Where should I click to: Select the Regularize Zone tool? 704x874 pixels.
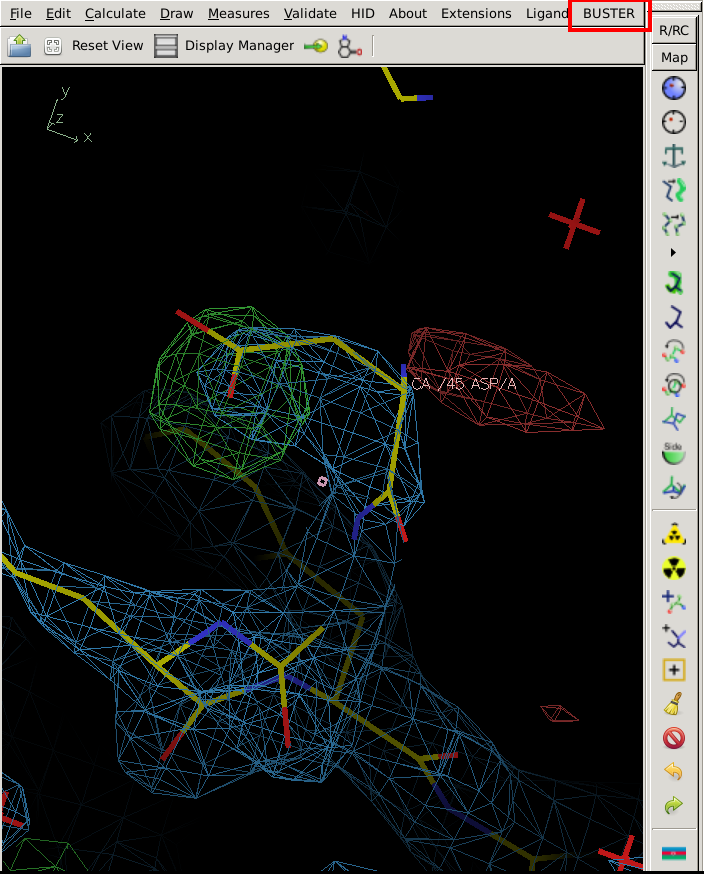(x=674, y=122)
